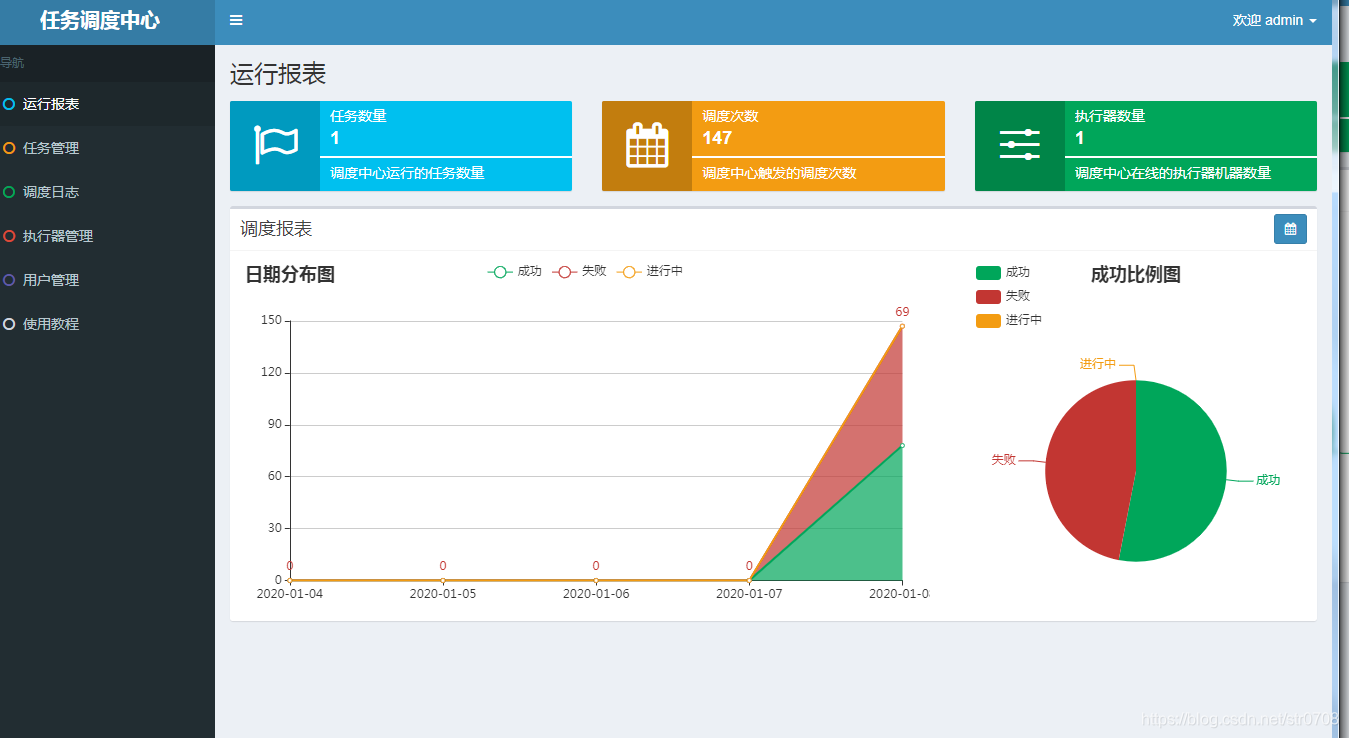1349x738 pixels.
Task: Click the 成功比例图 chart title
Action: point(1136,275)
